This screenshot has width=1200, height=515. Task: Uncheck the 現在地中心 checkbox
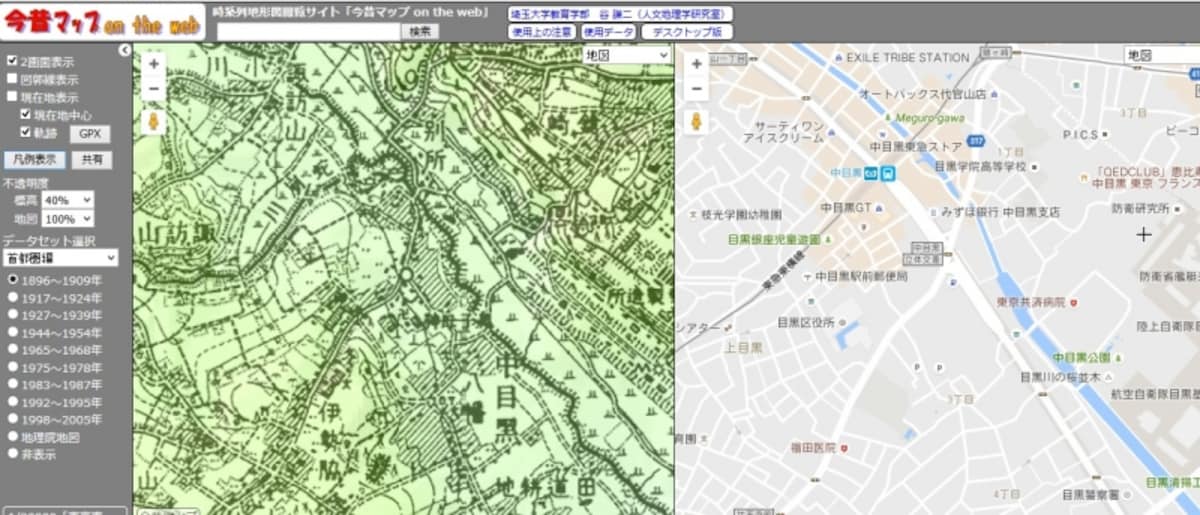tap(26, 115)
